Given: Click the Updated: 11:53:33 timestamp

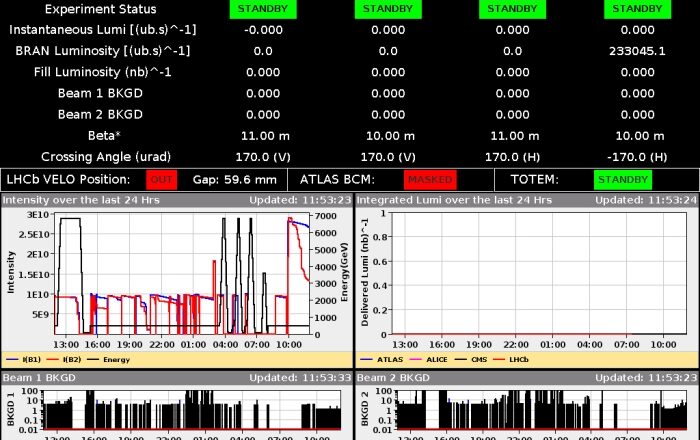Looking at the screenshot, I should (300, 378).
